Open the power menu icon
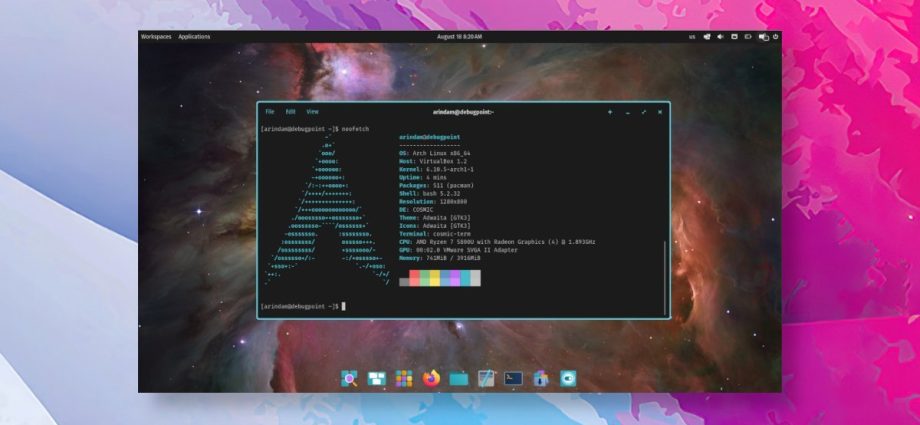 (776, 36)
